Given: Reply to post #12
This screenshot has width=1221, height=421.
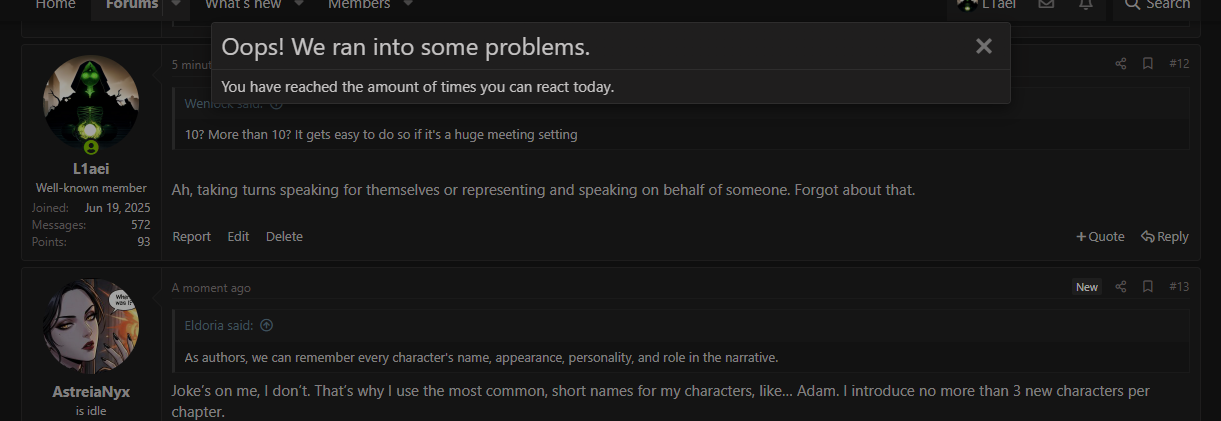Looking at the screenshot, I should click(x=1165, y=237).
